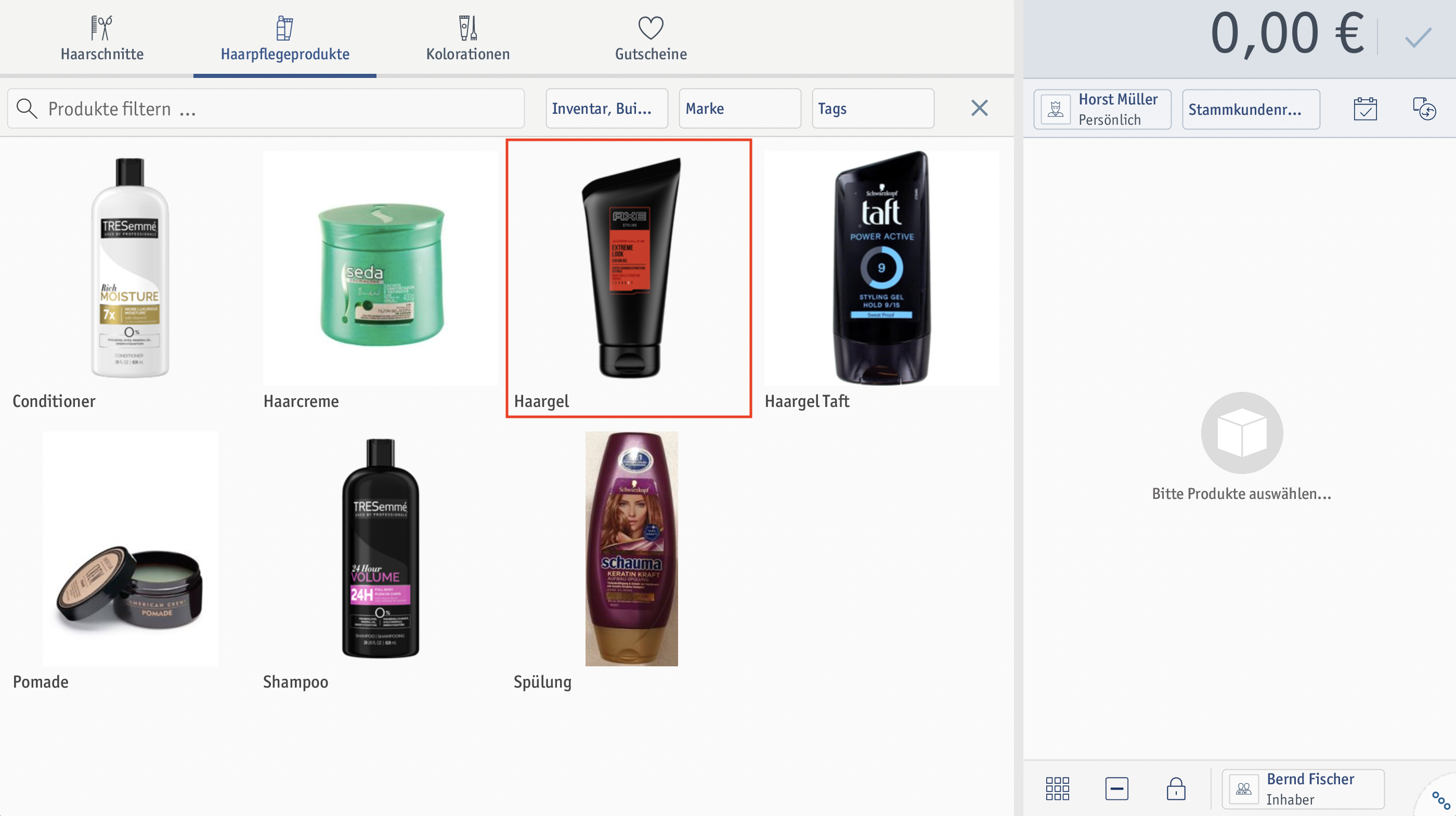
Task: Click the settings gears corner icon
Action: tap(1440, 800)
